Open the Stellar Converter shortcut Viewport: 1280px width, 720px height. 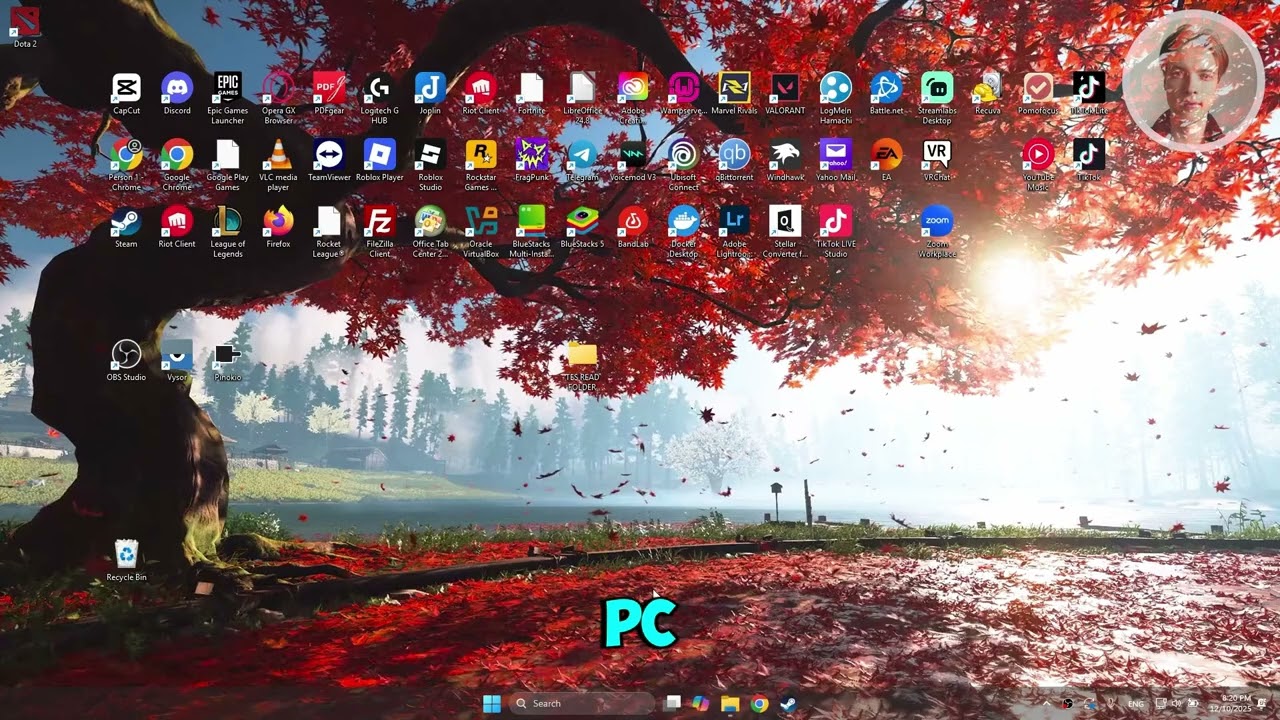pos(785,231)
